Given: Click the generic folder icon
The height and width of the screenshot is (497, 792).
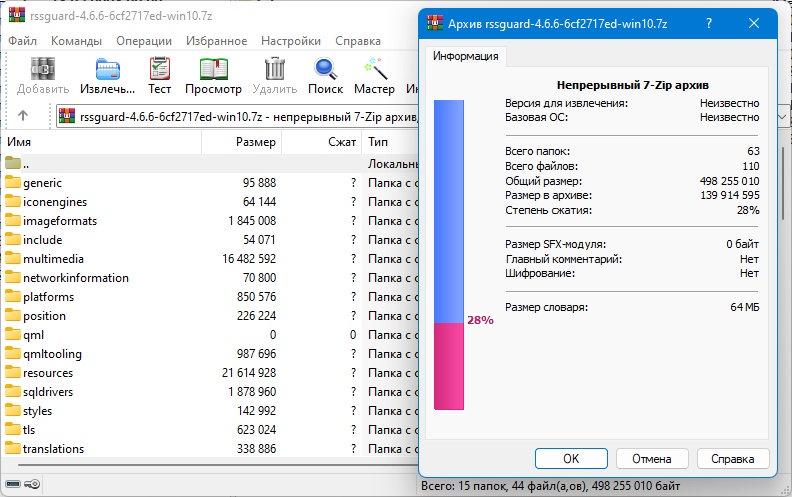Looking at the screenshot, I should [13, 182].
